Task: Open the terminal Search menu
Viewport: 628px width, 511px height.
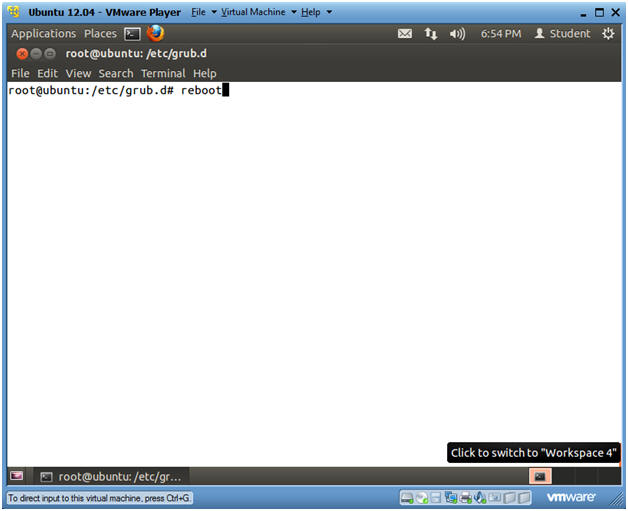Action: [x=116, y=73]
